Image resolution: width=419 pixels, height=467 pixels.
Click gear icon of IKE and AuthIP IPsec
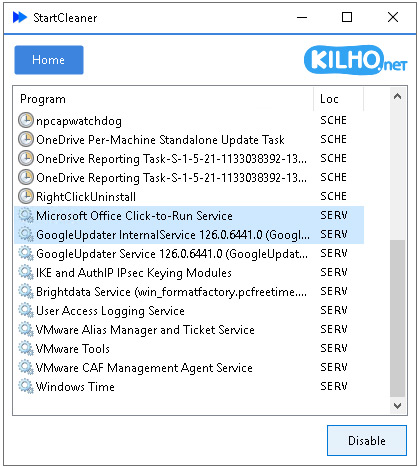click(26, 272)
